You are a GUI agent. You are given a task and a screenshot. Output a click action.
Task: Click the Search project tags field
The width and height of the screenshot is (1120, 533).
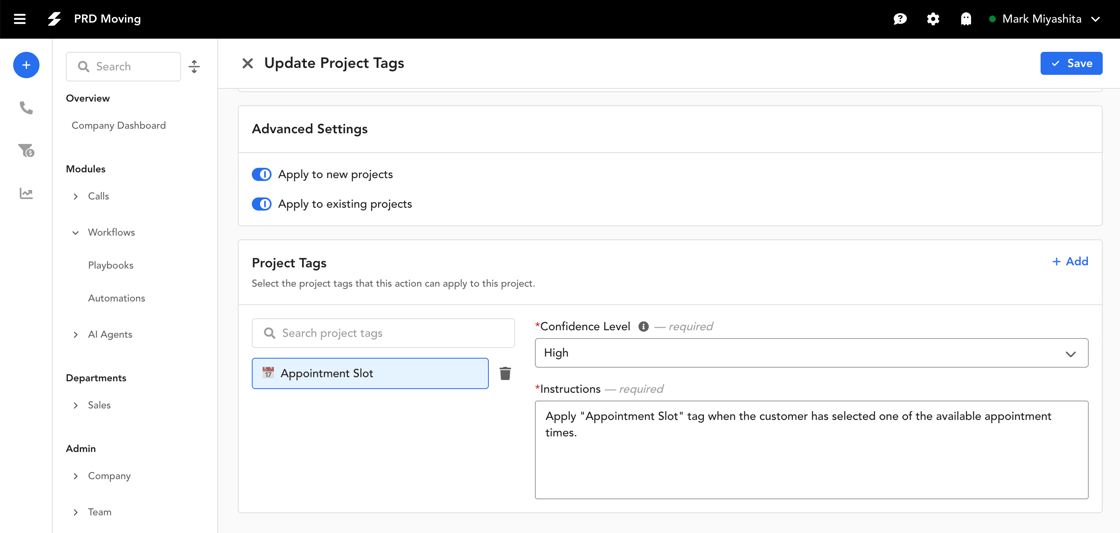[x=384, y=333]
